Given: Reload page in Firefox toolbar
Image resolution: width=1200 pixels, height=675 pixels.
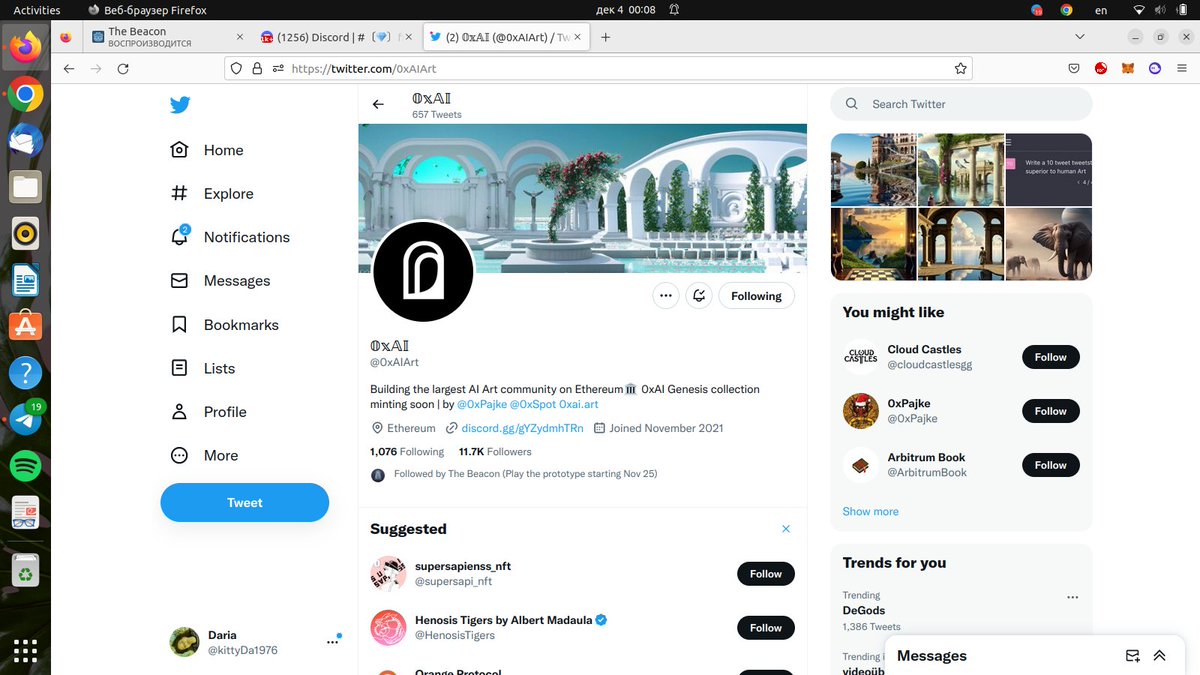Looking at the screenshot, I should coord(123,69).
